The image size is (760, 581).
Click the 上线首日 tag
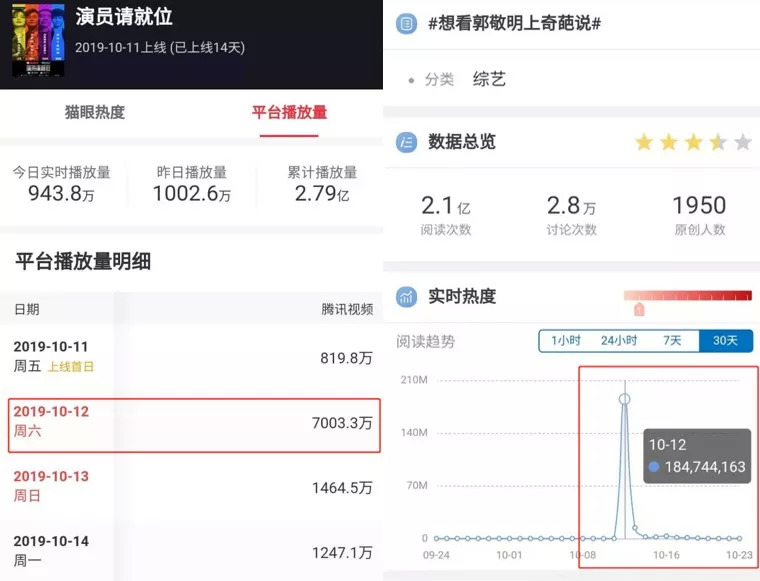tap(71, 367)
